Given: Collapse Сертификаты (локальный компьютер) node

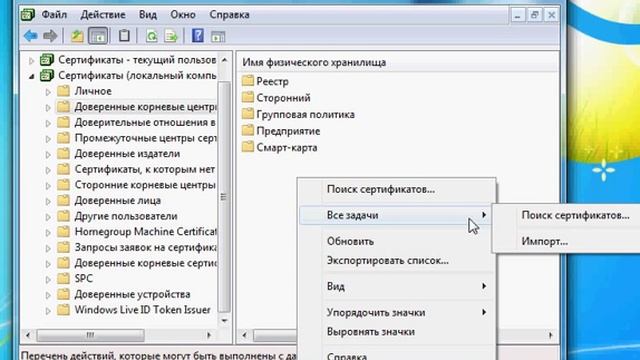Looking at the screenshot, I should [x=31, y=76].
